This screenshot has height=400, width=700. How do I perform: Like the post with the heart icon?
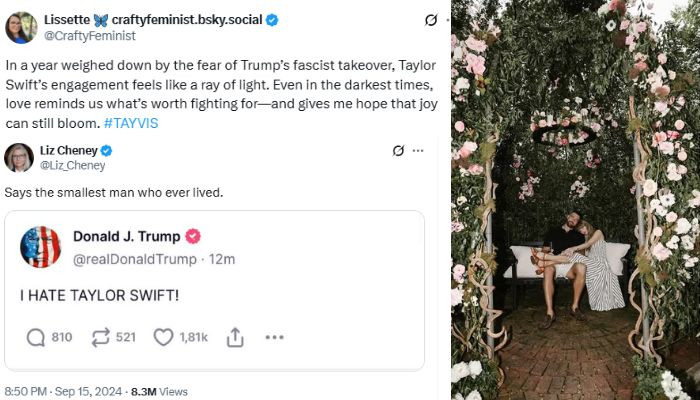(x=164, y=337)
